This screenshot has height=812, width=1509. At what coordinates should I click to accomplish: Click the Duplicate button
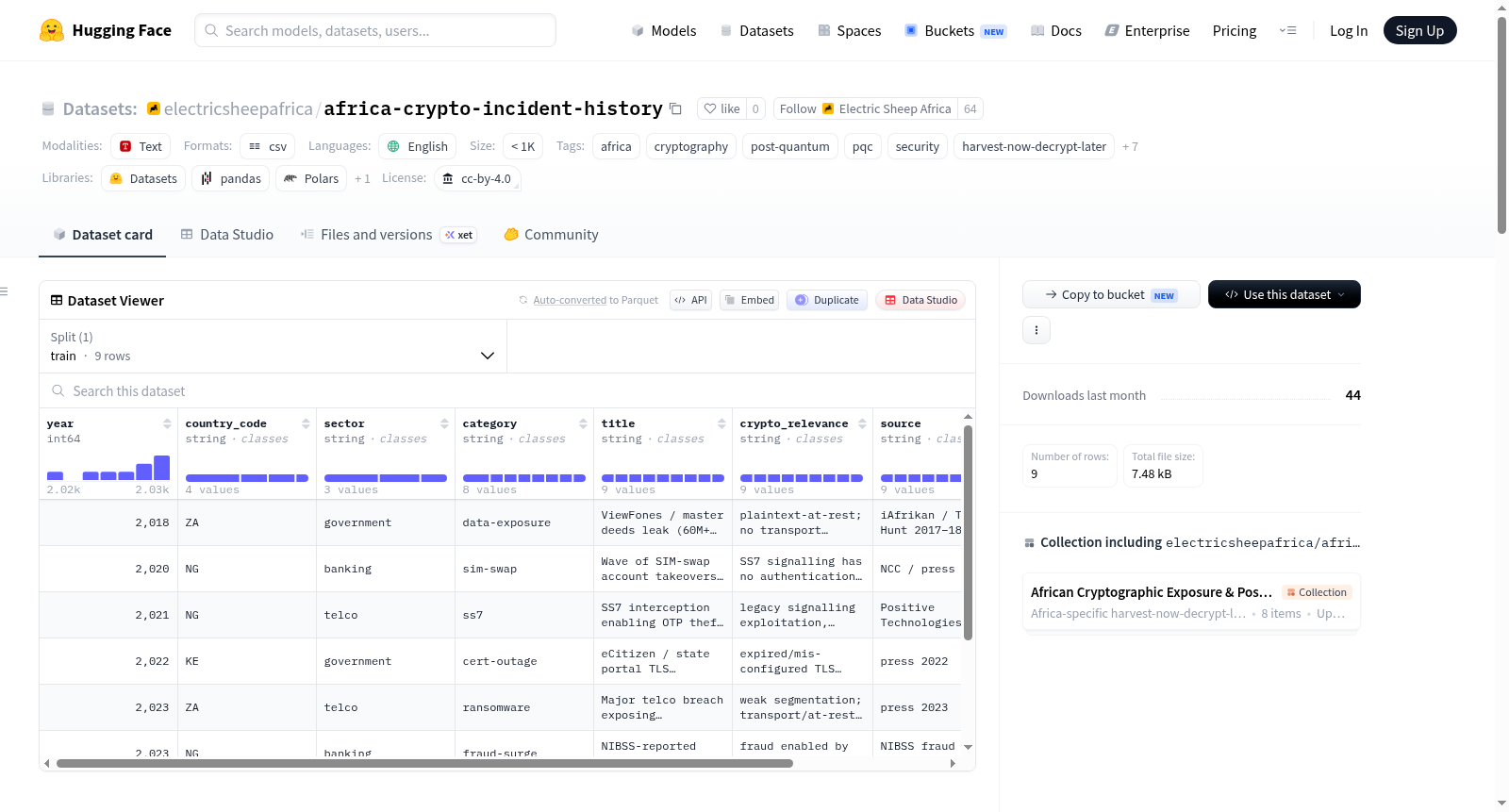pos(826,300)
